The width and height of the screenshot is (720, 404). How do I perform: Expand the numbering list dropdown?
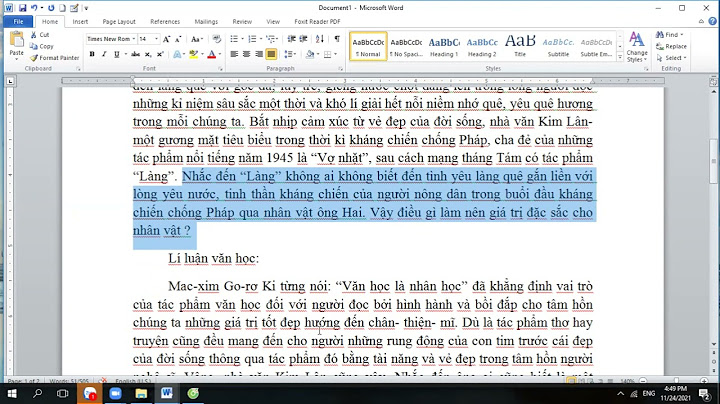(261, 39)
